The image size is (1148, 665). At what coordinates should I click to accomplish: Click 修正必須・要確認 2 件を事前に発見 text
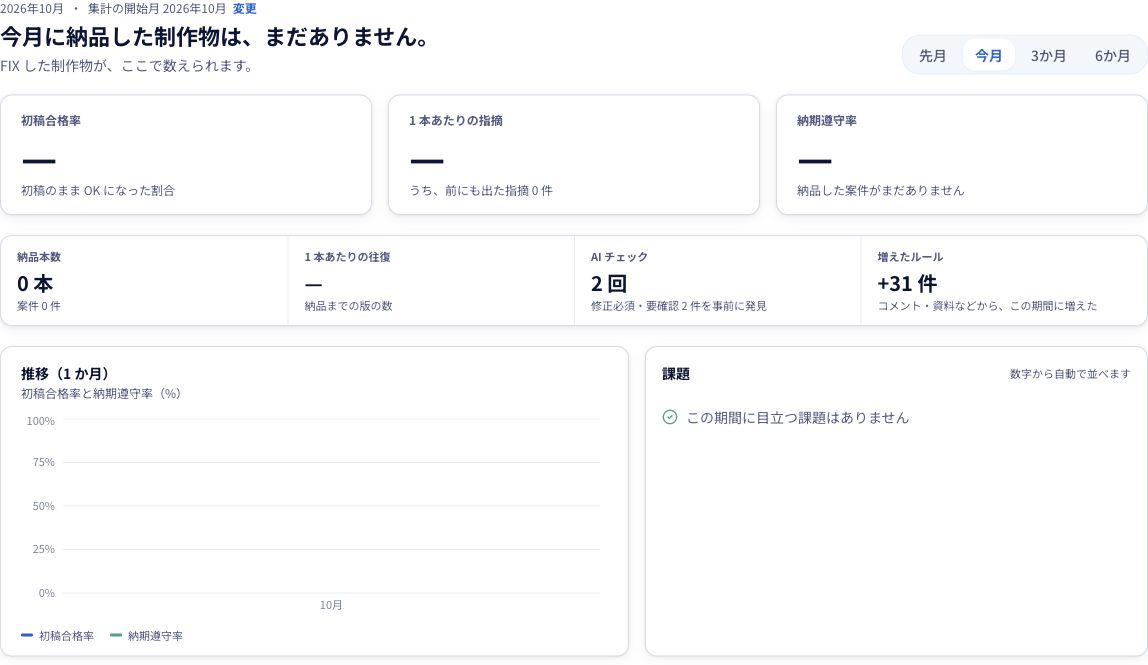click(x=679, y=306)
